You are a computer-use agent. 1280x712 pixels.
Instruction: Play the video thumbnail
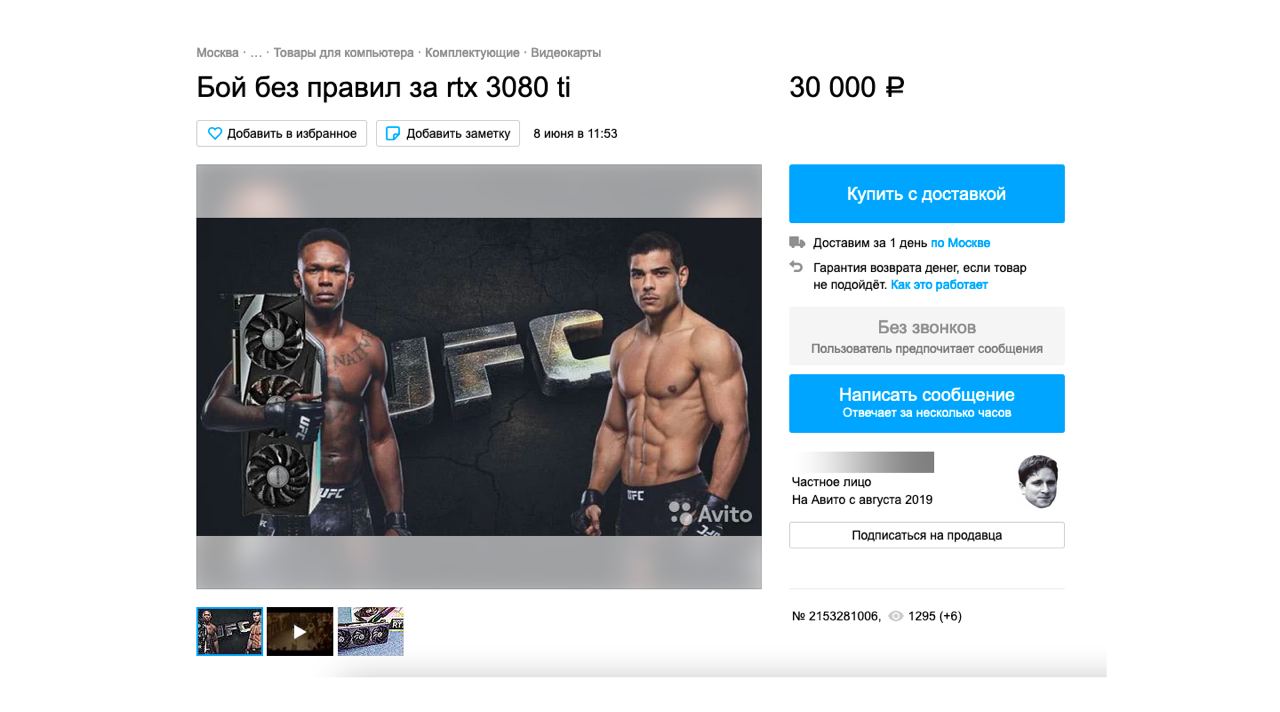300,631
